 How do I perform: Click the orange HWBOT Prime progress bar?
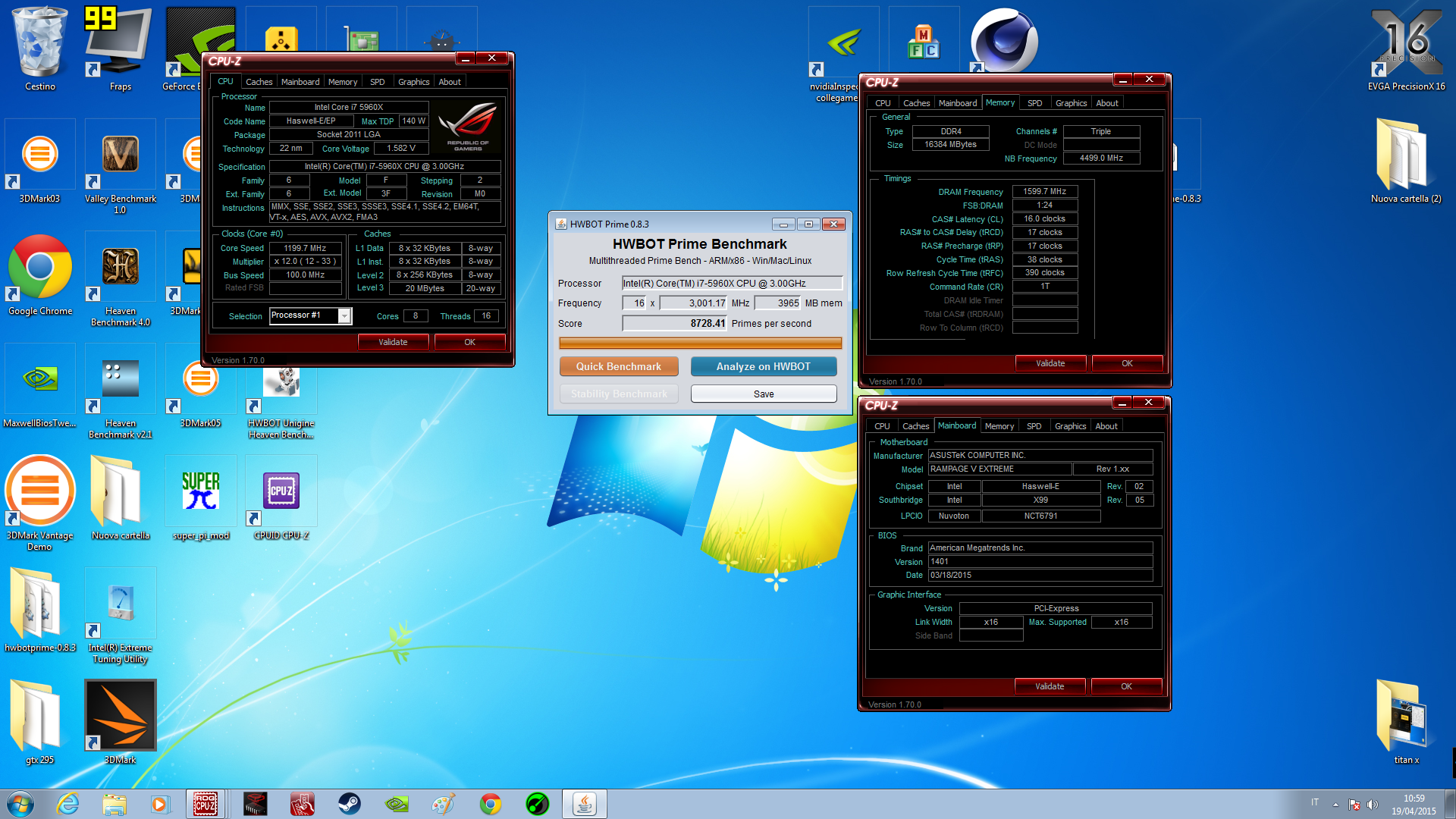tap(700, 343)
